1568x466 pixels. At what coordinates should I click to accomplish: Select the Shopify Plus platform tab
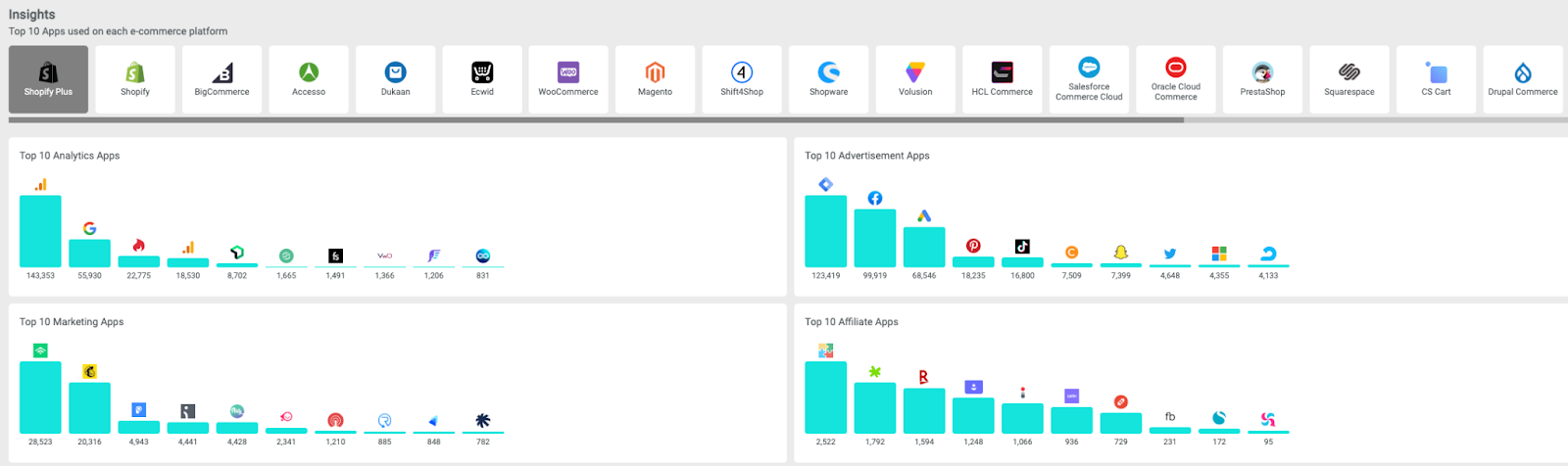point(48,79)
